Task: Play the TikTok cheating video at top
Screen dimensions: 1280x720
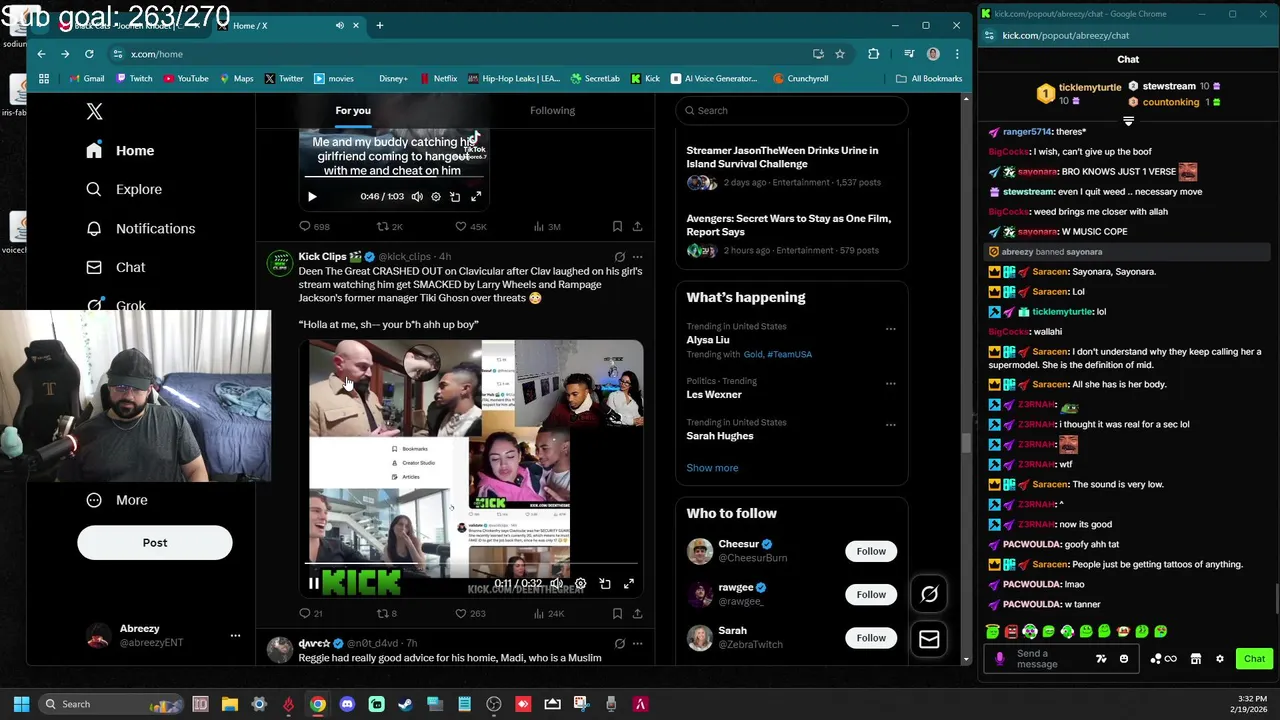Action: click(x=312, y=197)
